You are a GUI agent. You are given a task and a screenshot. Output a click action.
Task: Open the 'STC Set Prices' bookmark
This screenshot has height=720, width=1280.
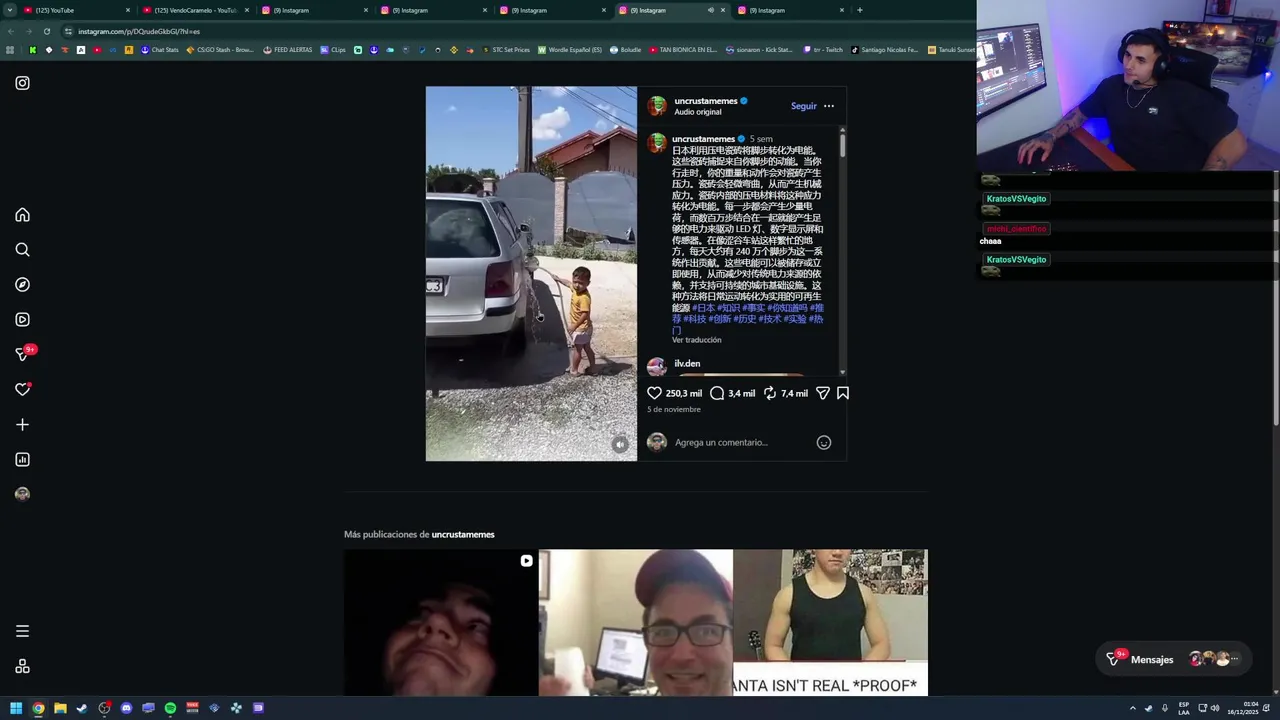click(x=505, y=49)
